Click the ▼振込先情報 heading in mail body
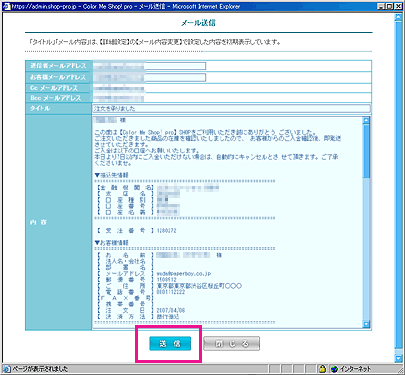405x375 pixels. pos(111,175)
